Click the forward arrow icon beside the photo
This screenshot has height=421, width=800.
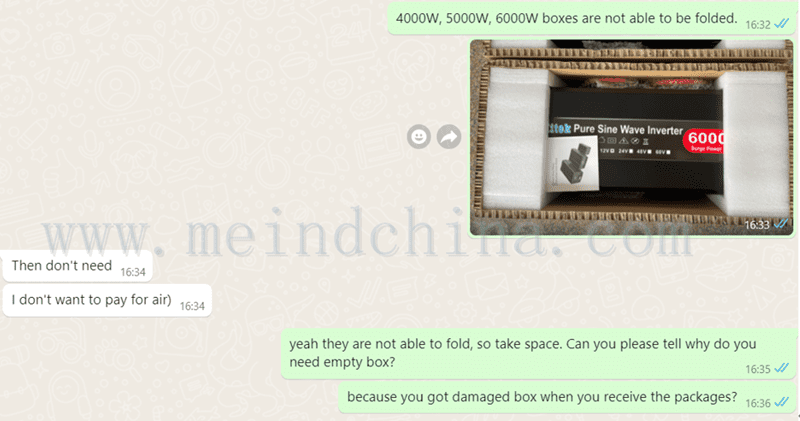[449, 137]
